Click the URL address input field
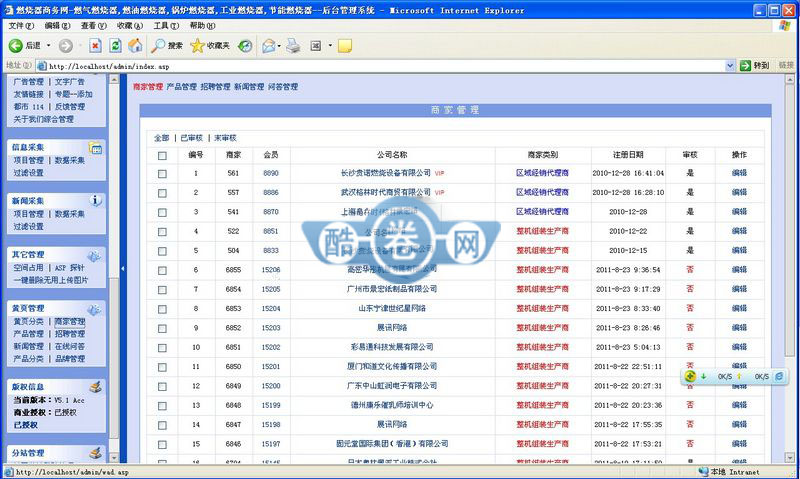800x479 pixels. [386, 66]
